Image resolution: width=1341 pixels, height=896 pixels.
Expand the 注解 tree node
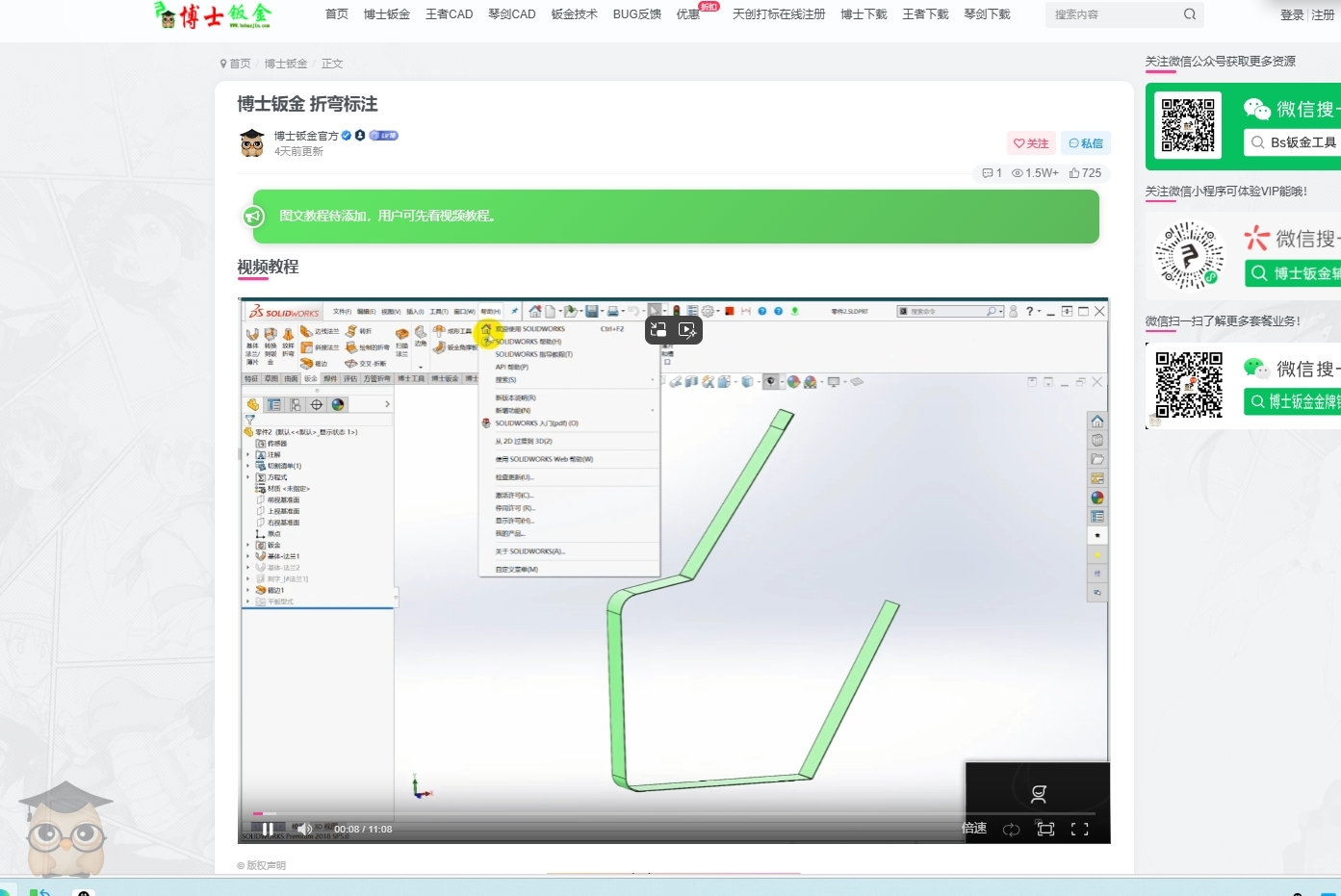[x=248, y=455]
